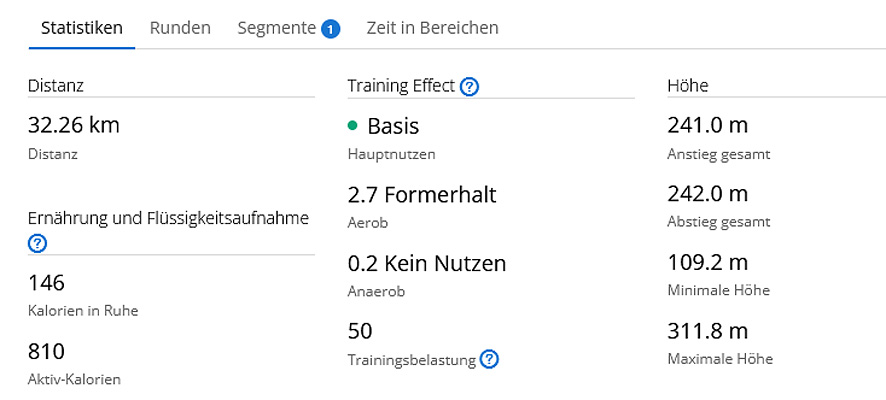Click the 242.0 m Abstieg gesamt value
This screenshot has width=886, height=400.
[707, 194]
